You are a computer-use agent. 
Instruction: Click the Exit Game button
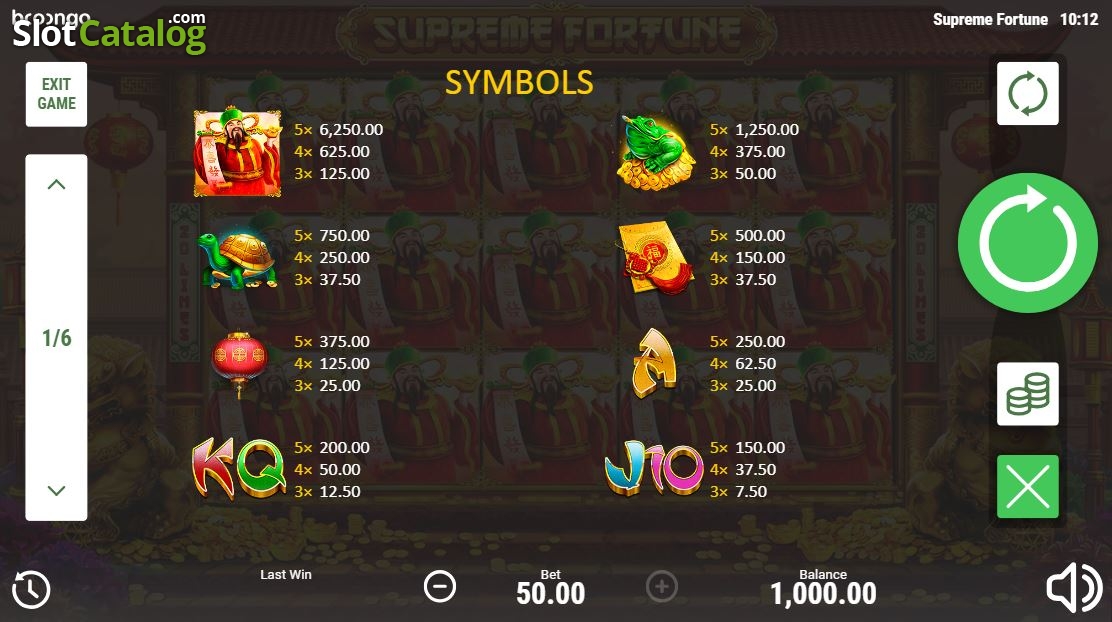pyautogui.click(x=57, y=94)
